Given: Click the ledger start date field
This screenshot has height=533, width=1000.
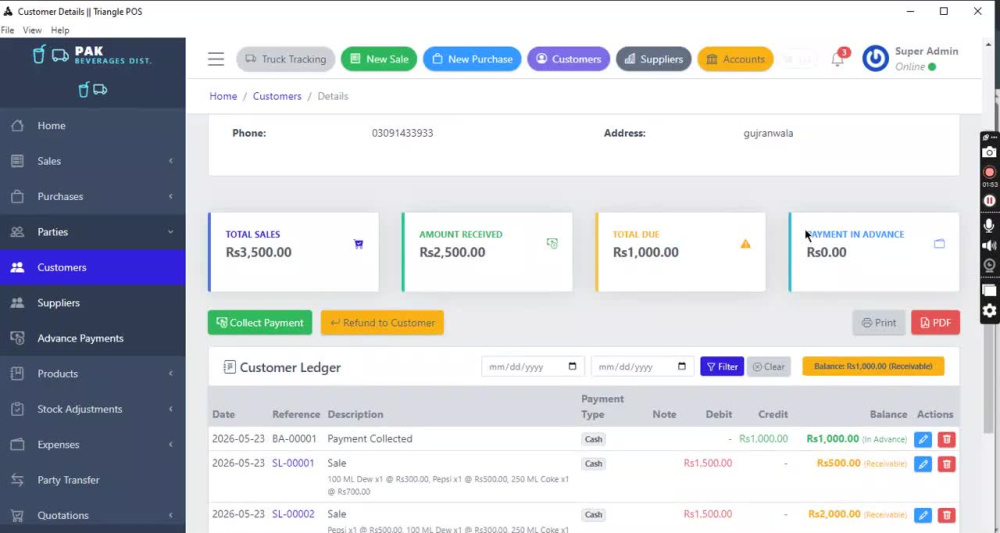Looking at the screenshot, I should (x=533, y=367).
